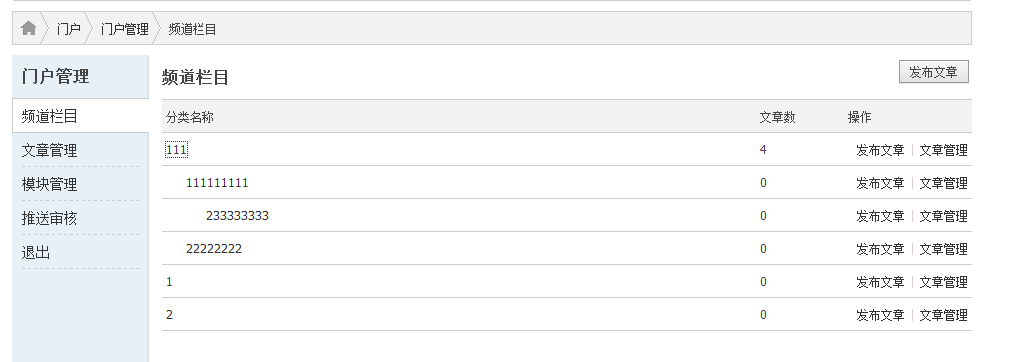Click 文章管理 in the 22222222 row

(x=944, y=249)
